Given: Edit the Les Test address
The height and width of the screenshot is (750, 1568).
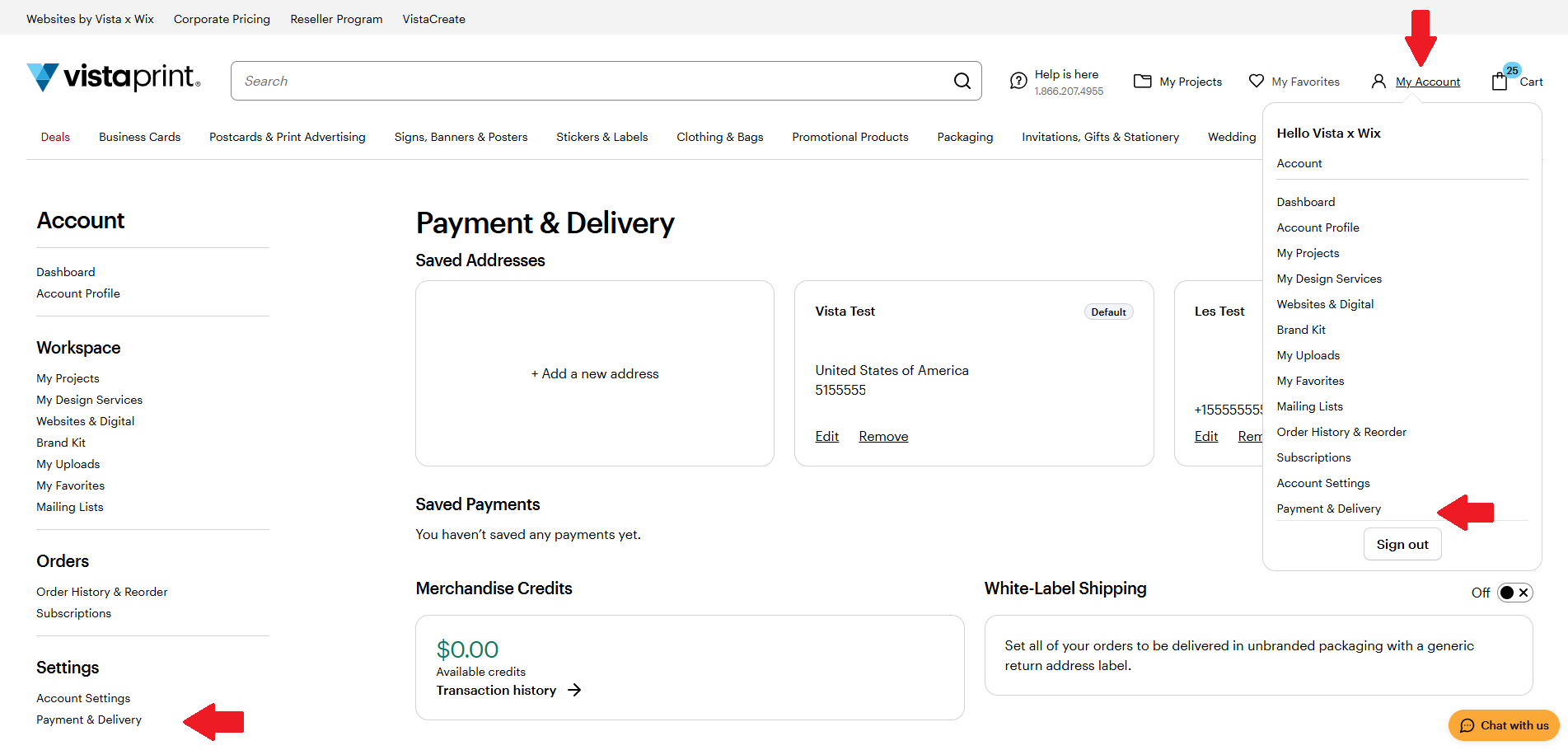Looking at the screenshot, I should click(1205, 436).
